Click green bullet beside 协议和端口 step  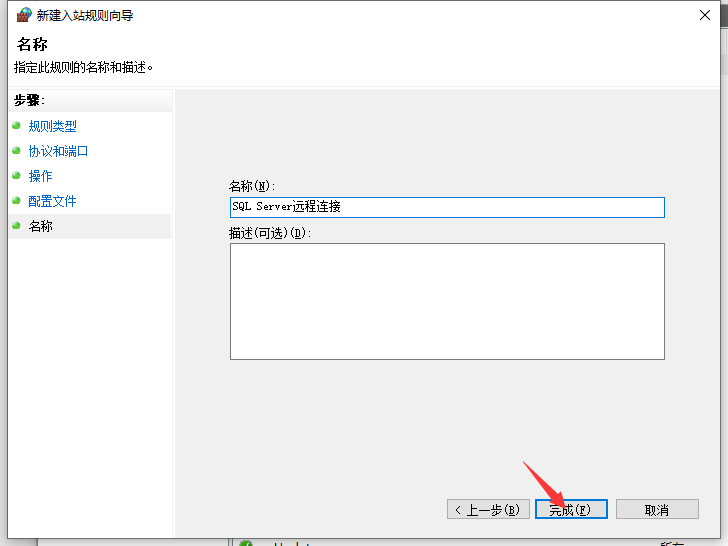[16, 151]
